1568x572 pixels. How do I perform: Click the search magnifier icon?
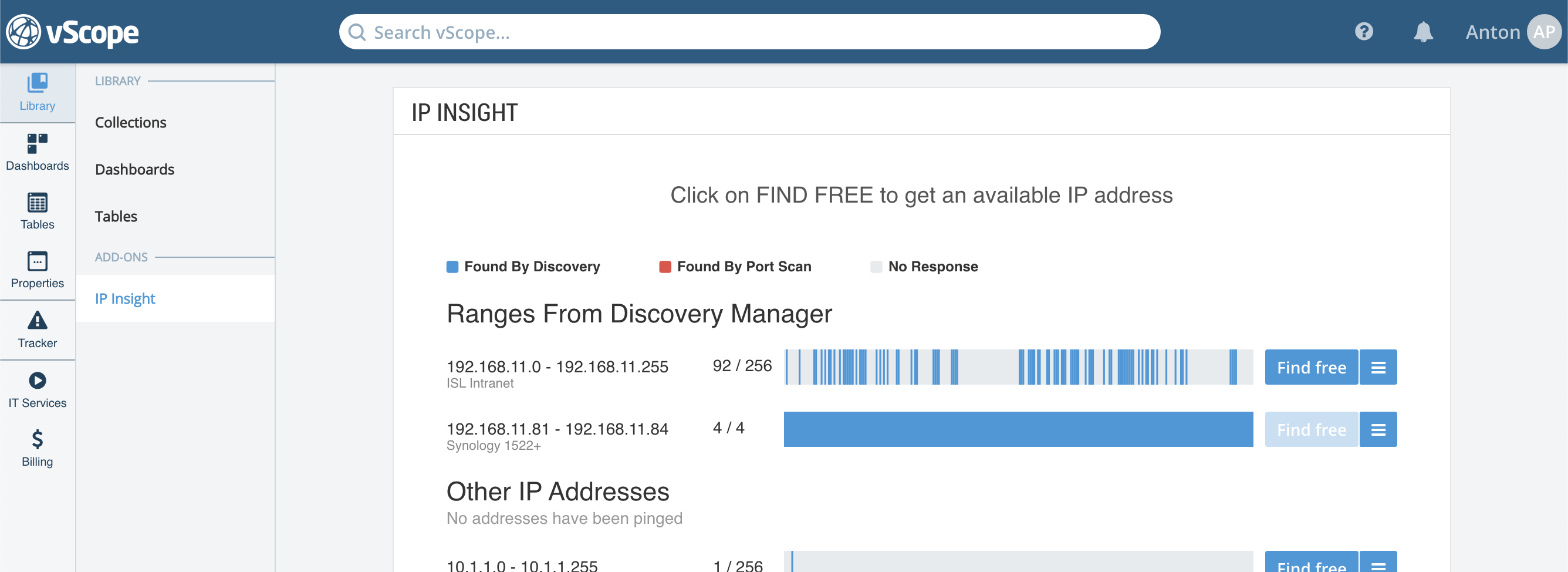coord(357,32)
